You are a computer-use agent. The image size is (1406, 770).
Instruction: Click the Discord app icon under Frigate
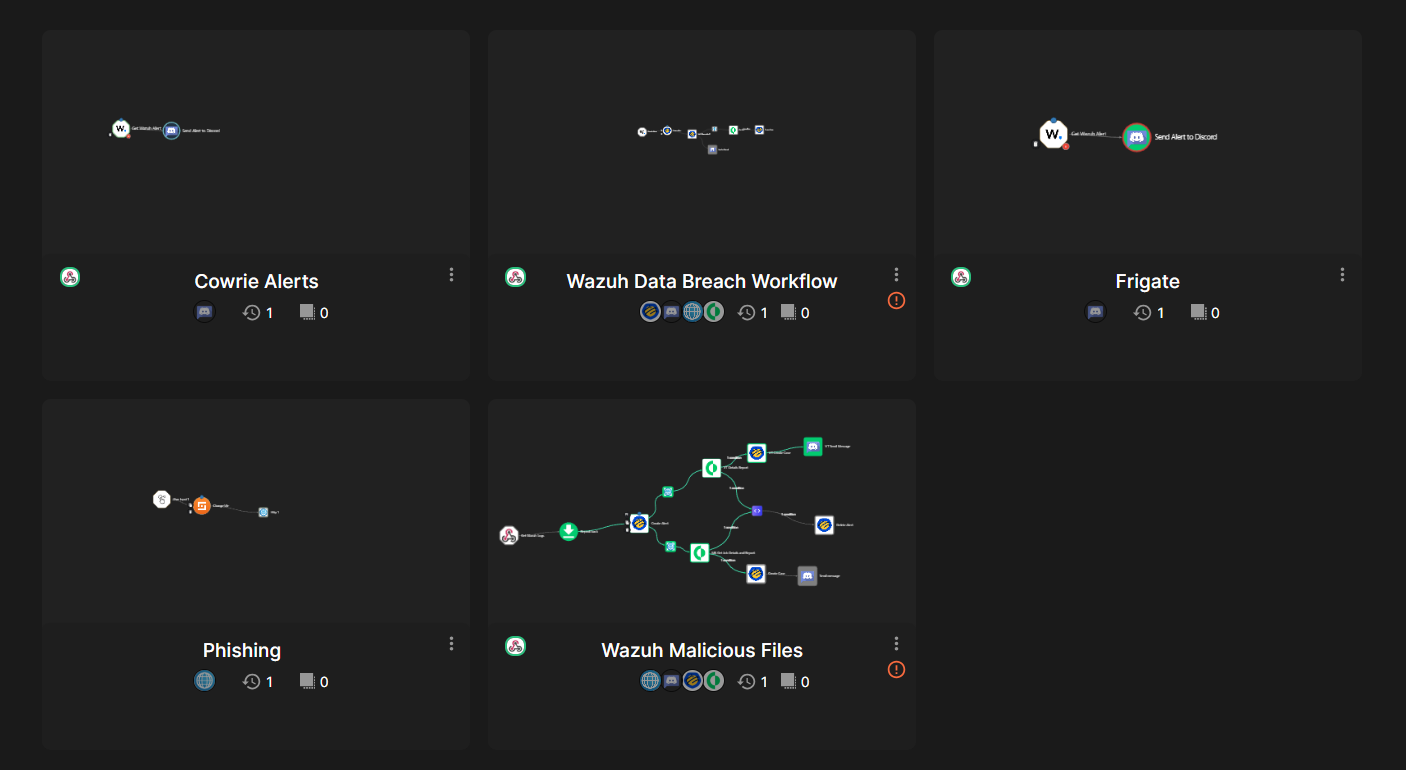pyautogui.click(x=1096, y=312)
